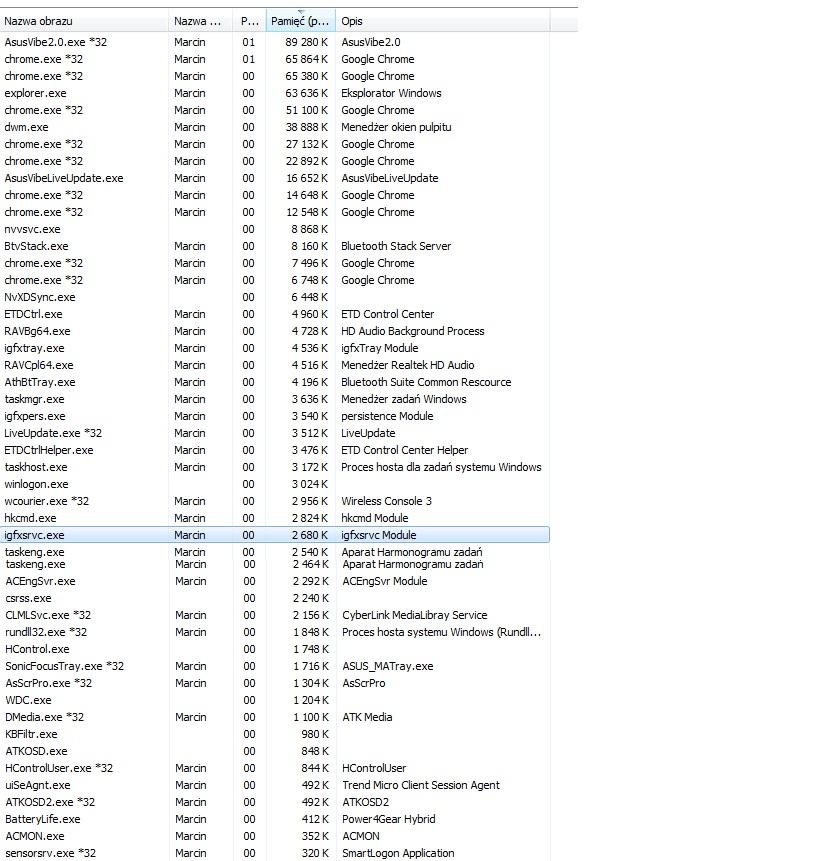819x861 pixels.
Task: Select the ATKOSD2.exe *32 process row
Action: pyautogui.click(x=274, y=803)
